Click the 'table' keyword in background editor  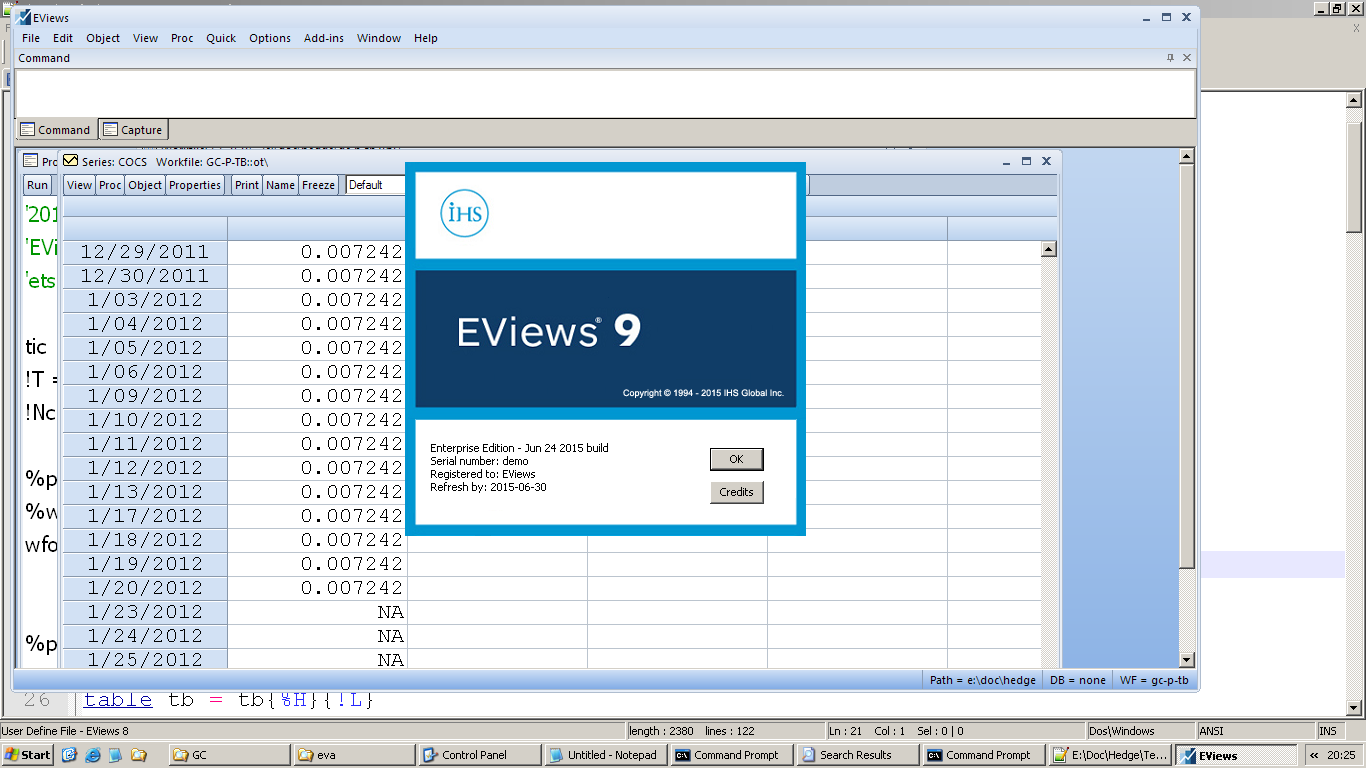[x=118, y=700]
